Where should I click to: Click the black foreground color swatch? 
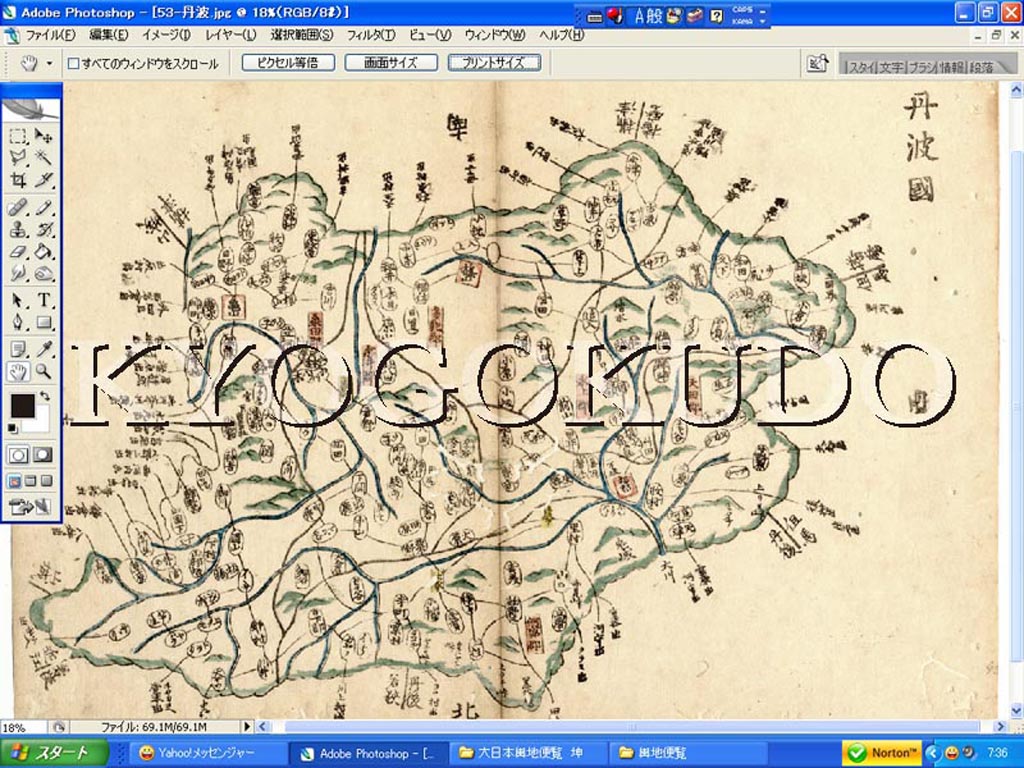coord(22,406)
